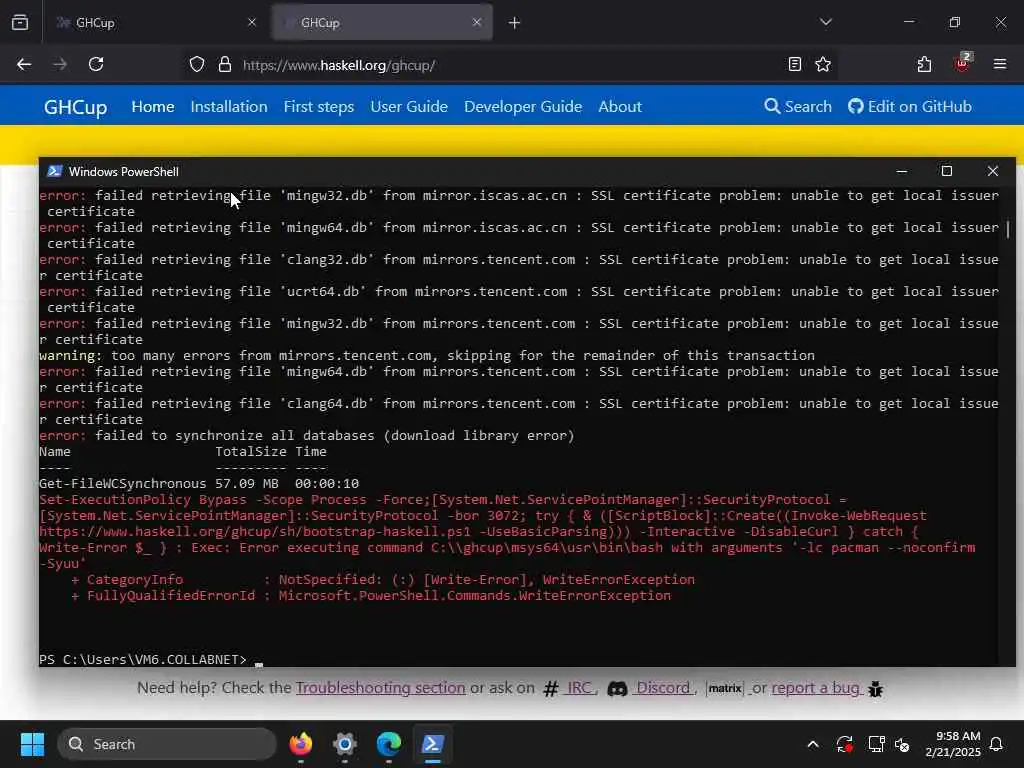
Task: Open the Developer Guide nav item
Action: (x=523, y=106)
